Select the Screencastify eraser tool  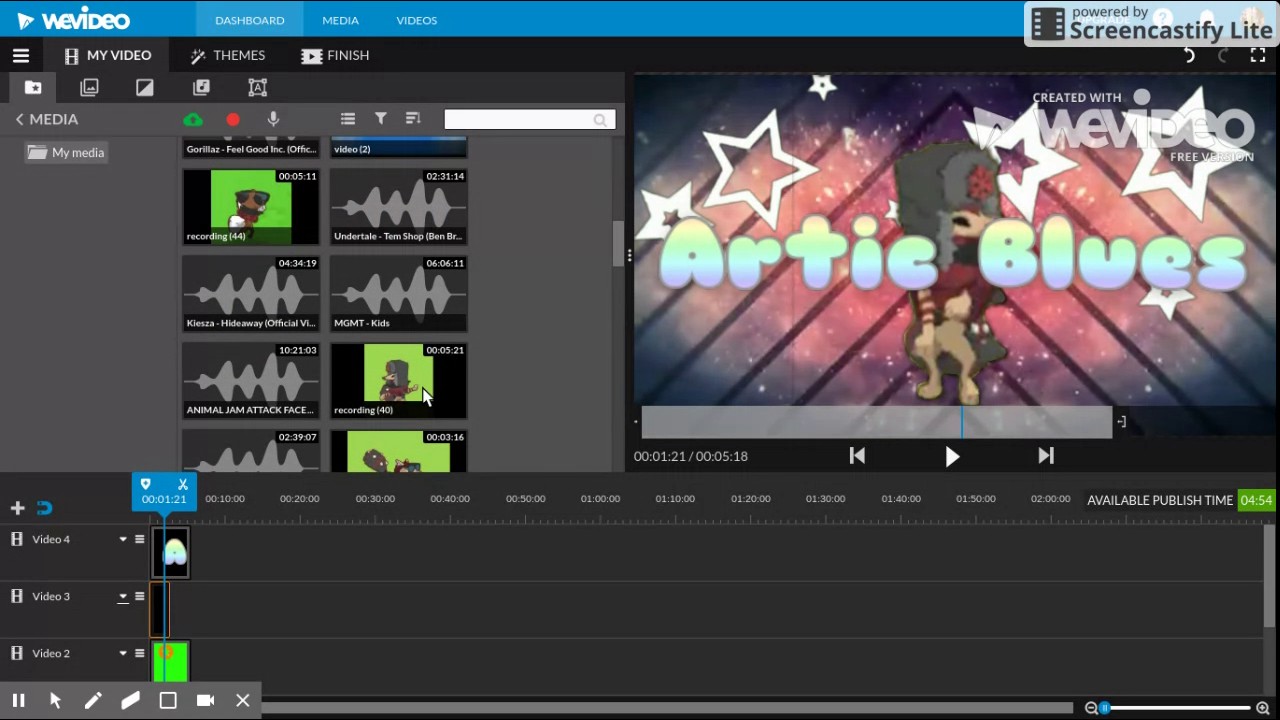click(130, 701)
